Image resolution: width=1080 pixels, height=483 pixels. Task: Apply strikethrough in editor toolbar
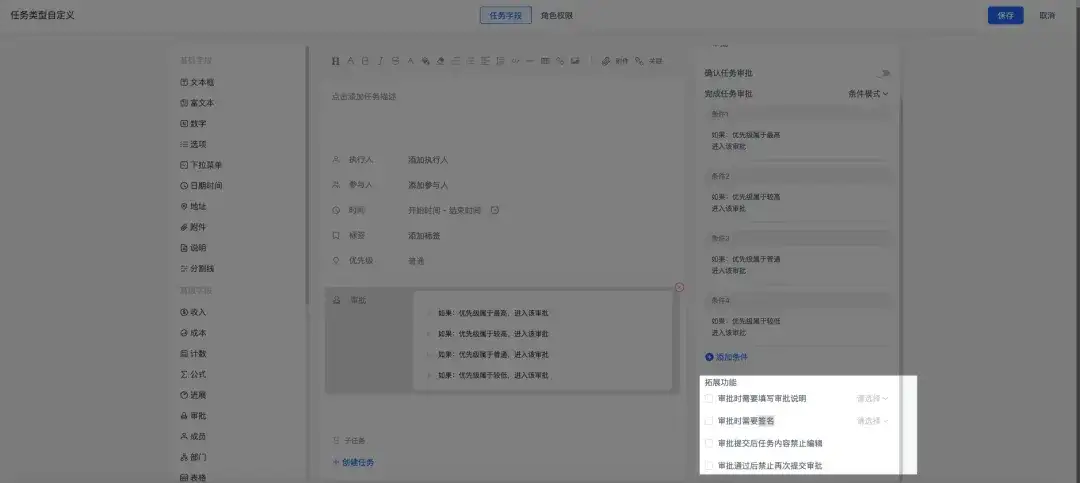point(395,61)
